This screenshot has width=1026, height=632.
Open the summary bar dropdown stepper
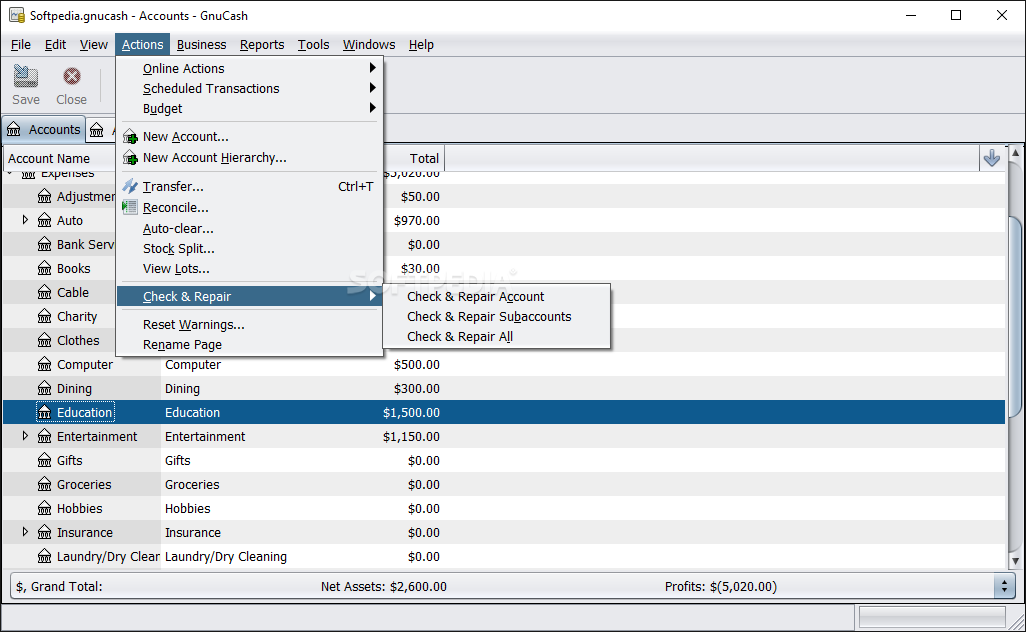[1004, 586]
